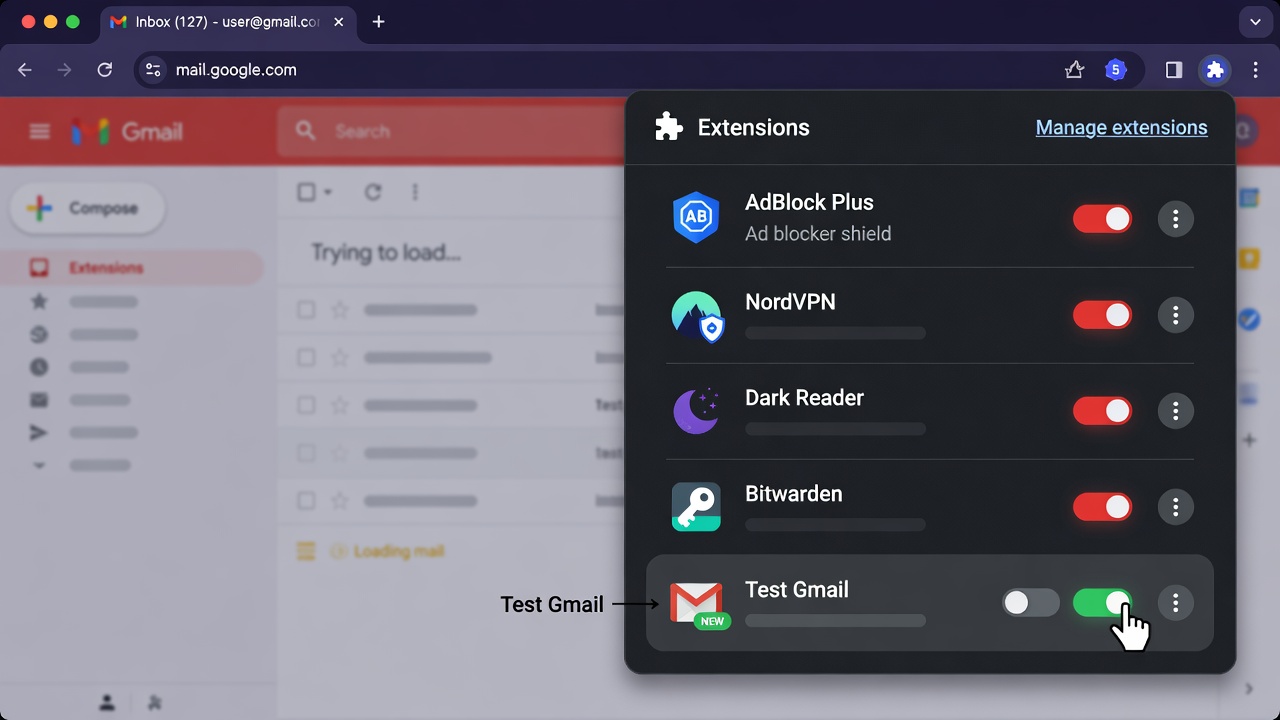The image size is (1280, 720).
Task: Toggle AdBlock Plus extension switch
Action: [x=1102, y=219]
